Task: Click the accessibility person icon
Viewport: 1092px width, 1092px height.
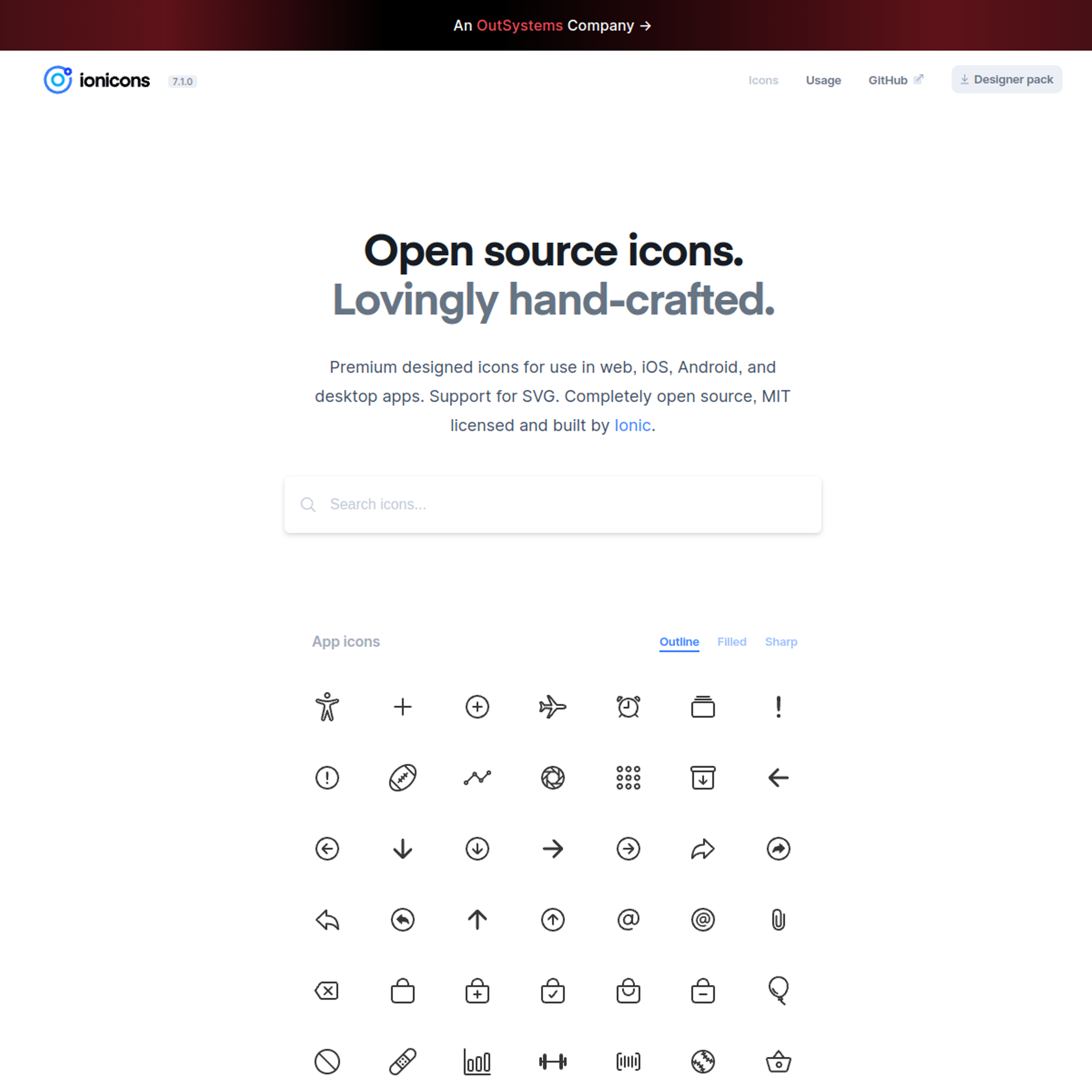Action: (327, 706)
